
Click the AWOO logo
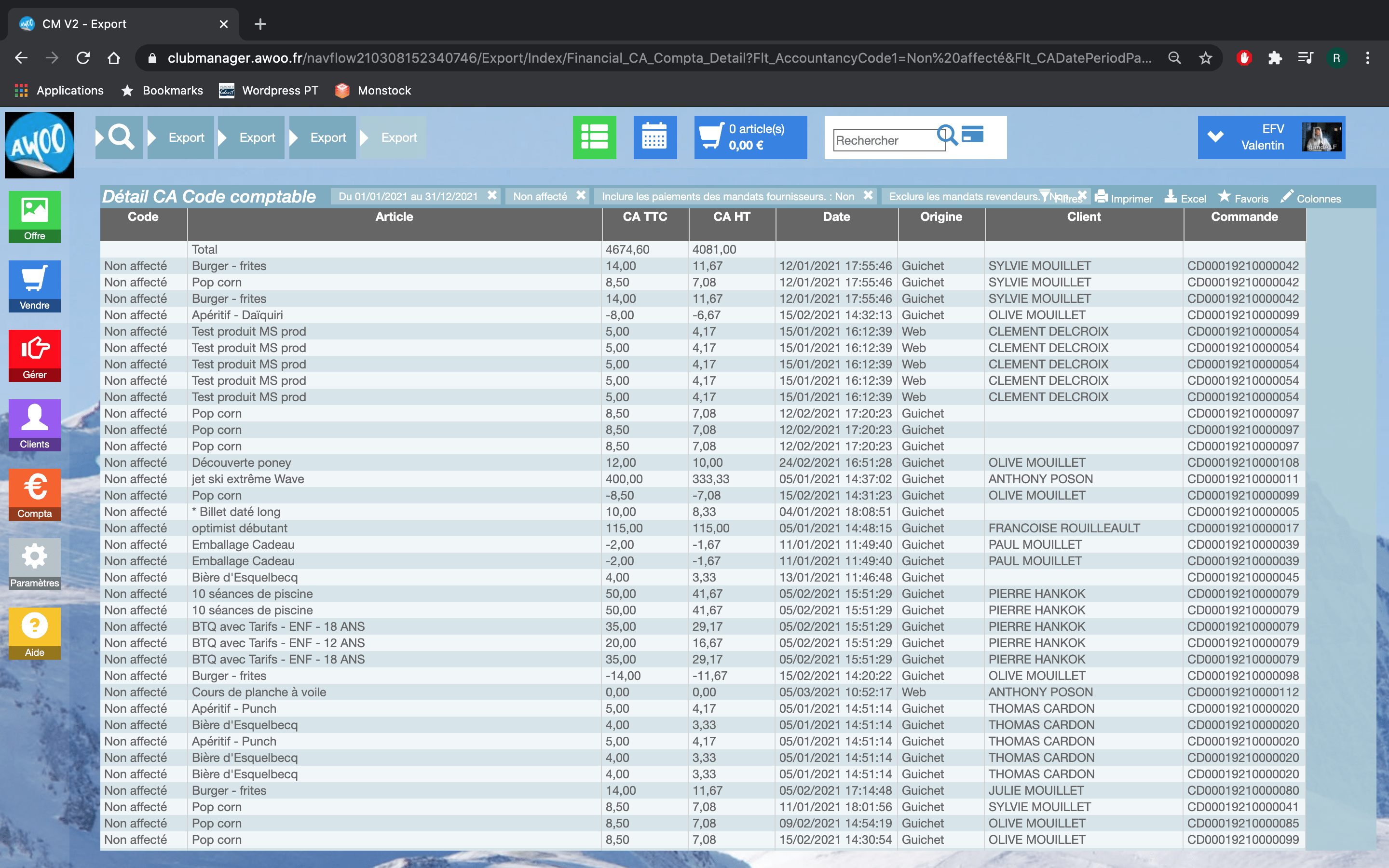click(x=39, y=145)
